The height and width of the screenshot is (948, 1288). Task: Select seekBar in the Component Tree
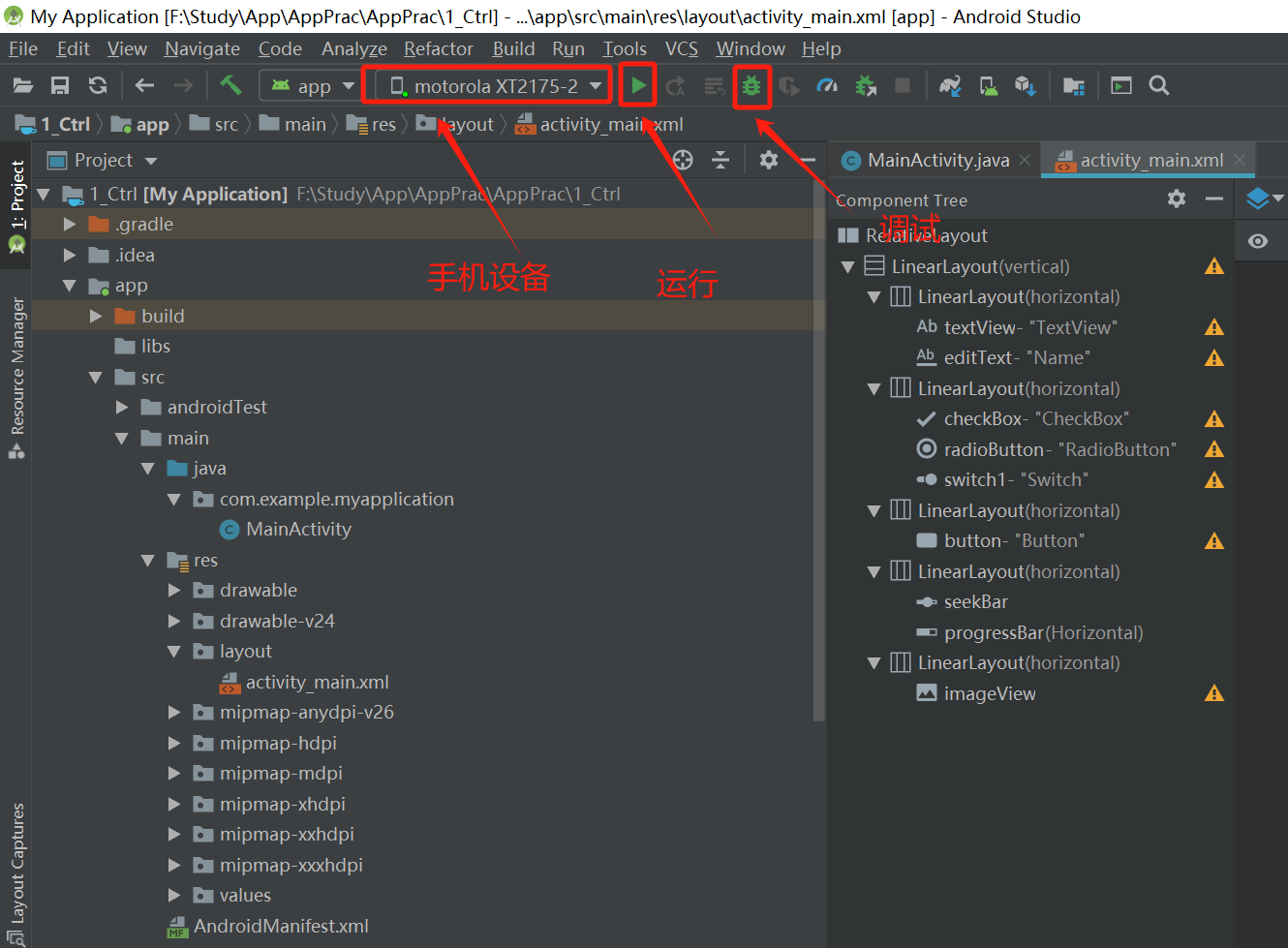[x=976, y=602]
